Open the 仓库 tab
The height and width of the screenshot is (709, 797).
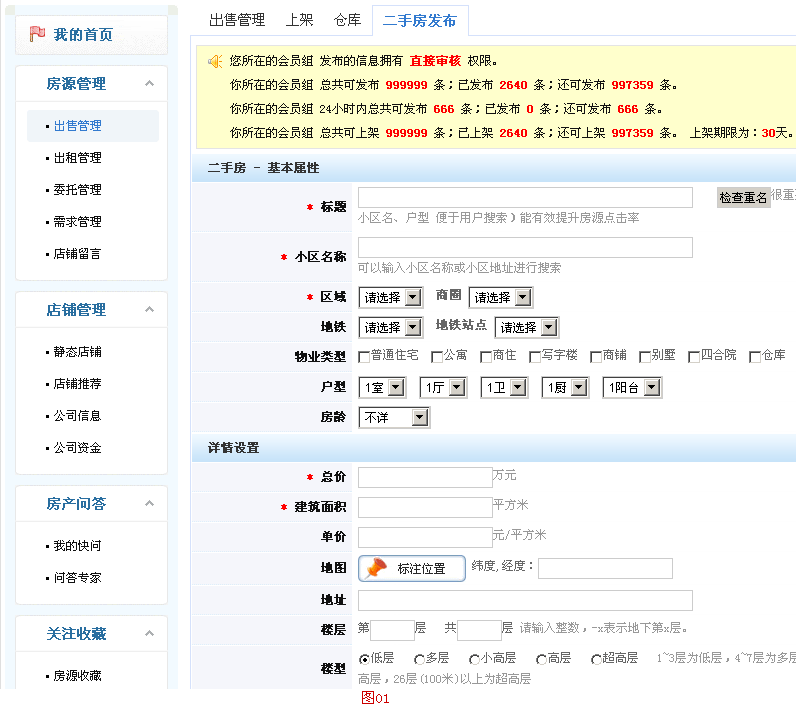(x=347, y=20)
